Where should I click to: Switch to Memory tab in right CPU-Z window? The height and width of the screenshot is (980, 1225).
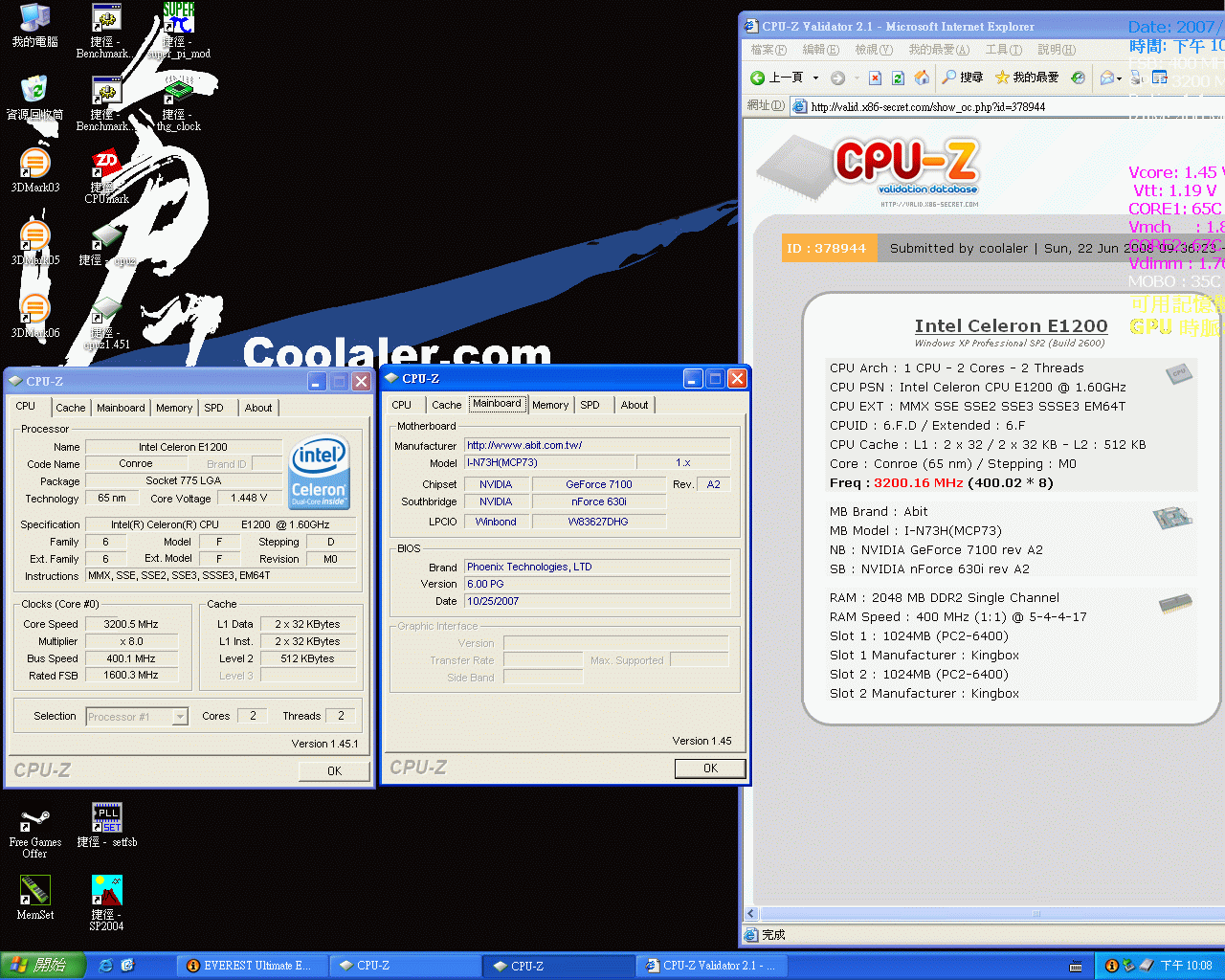coord(550,405)
